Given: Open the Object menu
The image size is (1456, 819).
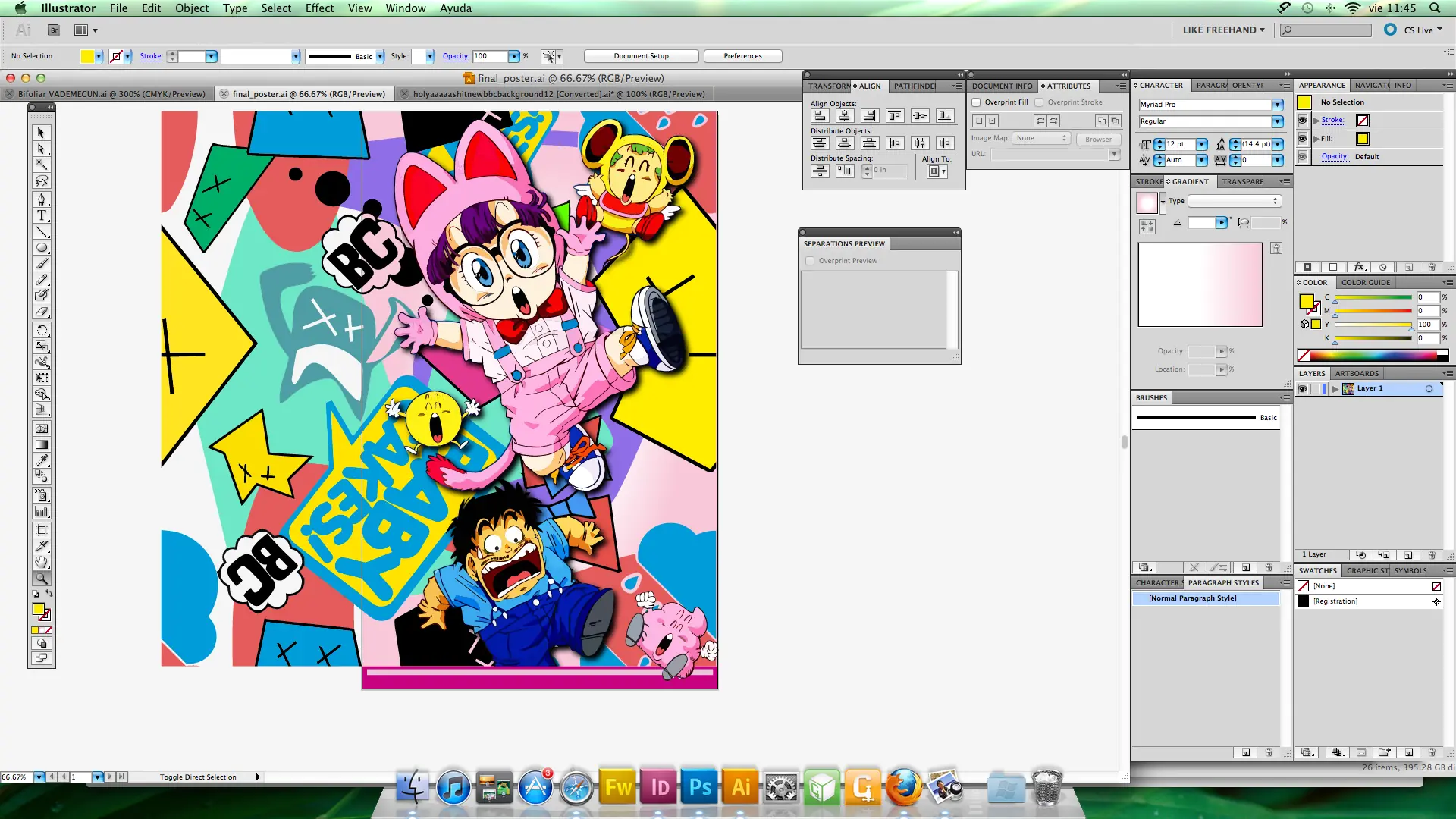Looking at the screenshot, I should click(192, 8).
